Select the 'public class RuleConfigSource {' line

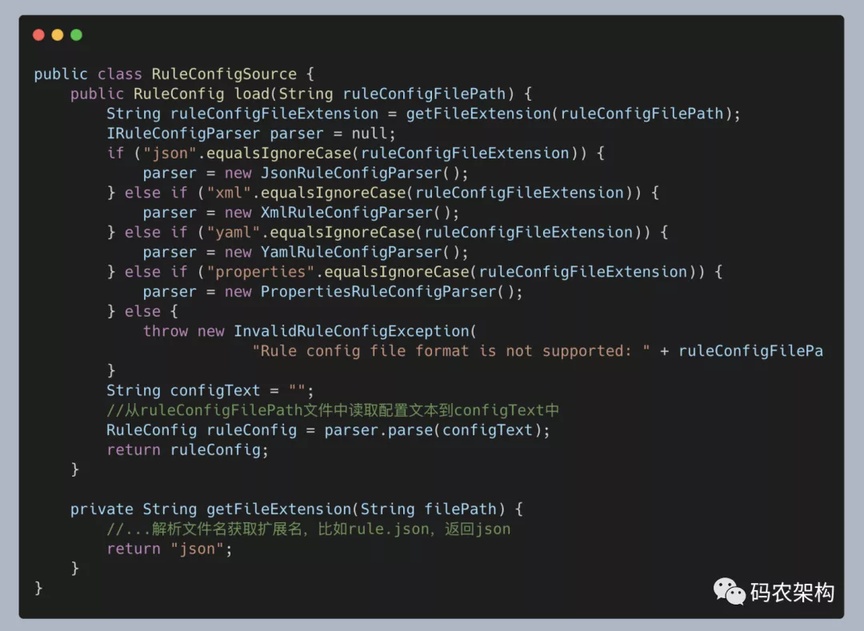pyautogui.click(x=174, y=74)
